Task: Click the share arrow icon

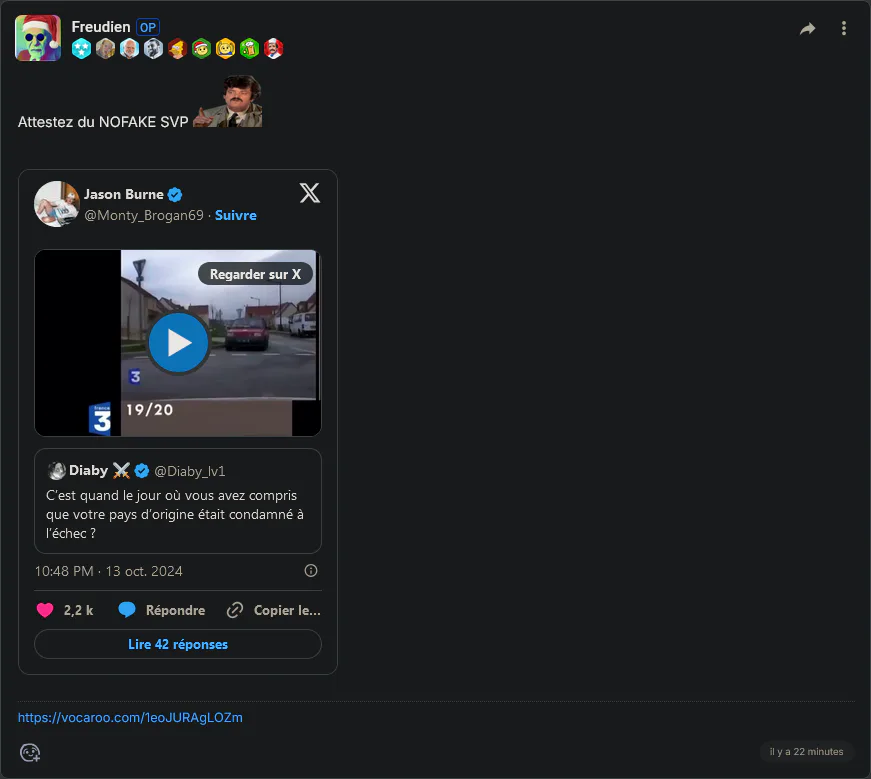Action: [807, 28]
